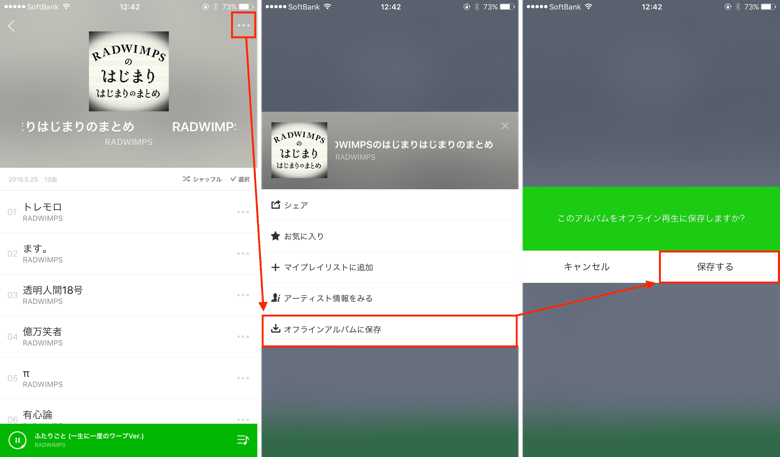
Task: Tap battery indicator in left status bar
Action: coord(246,7)
